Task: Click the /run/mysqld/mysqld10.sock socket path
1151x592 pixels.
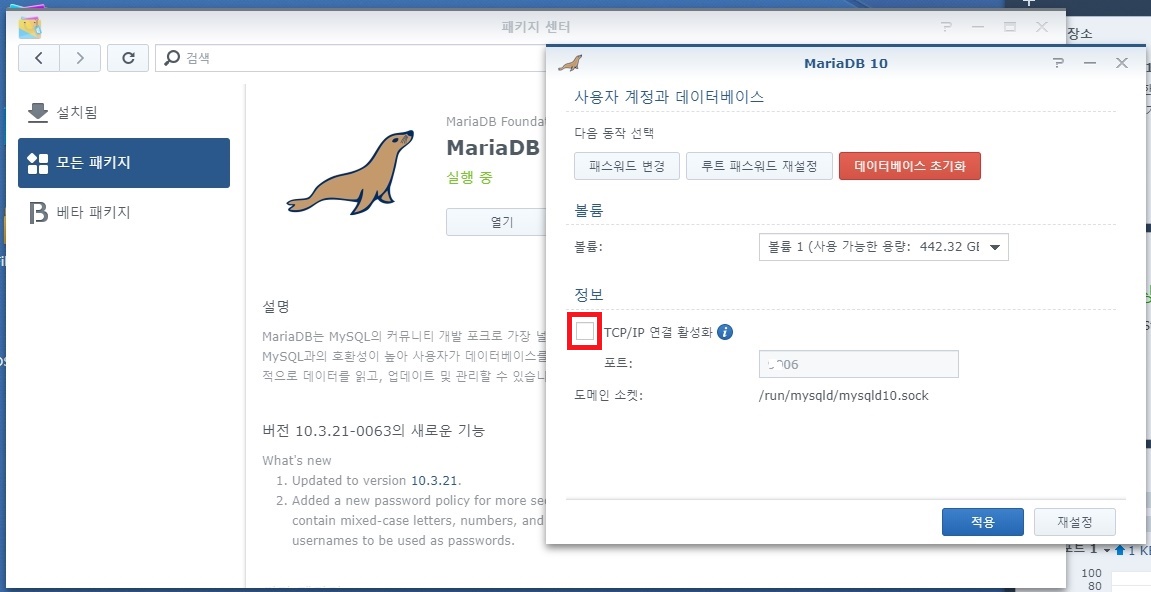Action: 843,396
